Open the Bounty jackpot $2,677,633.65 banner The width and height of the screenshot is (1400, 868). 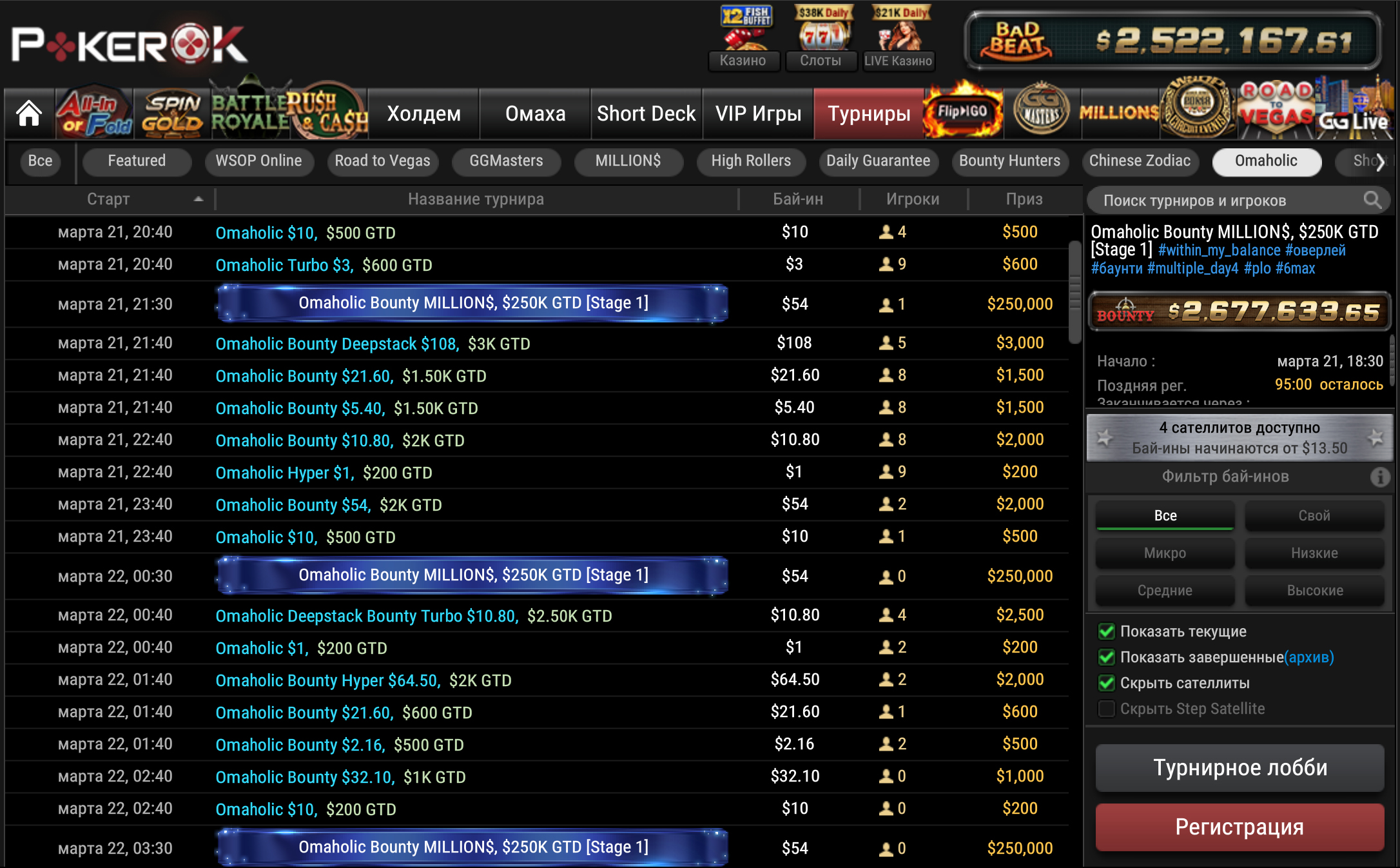pos(1239,312)
